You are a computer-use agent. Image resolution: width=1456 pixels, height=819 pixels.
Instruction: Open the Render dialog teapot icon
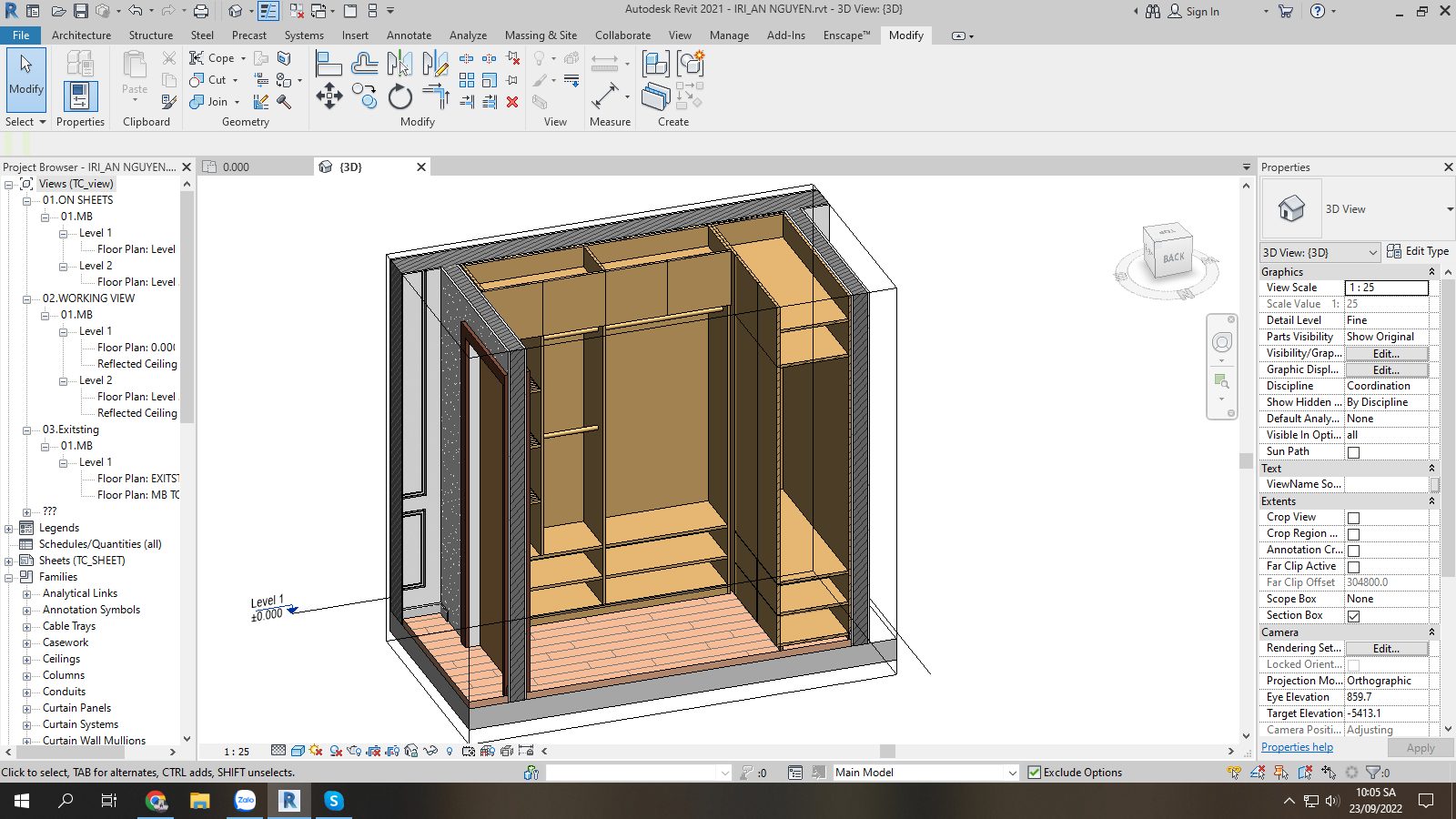[x=353, y=752]
